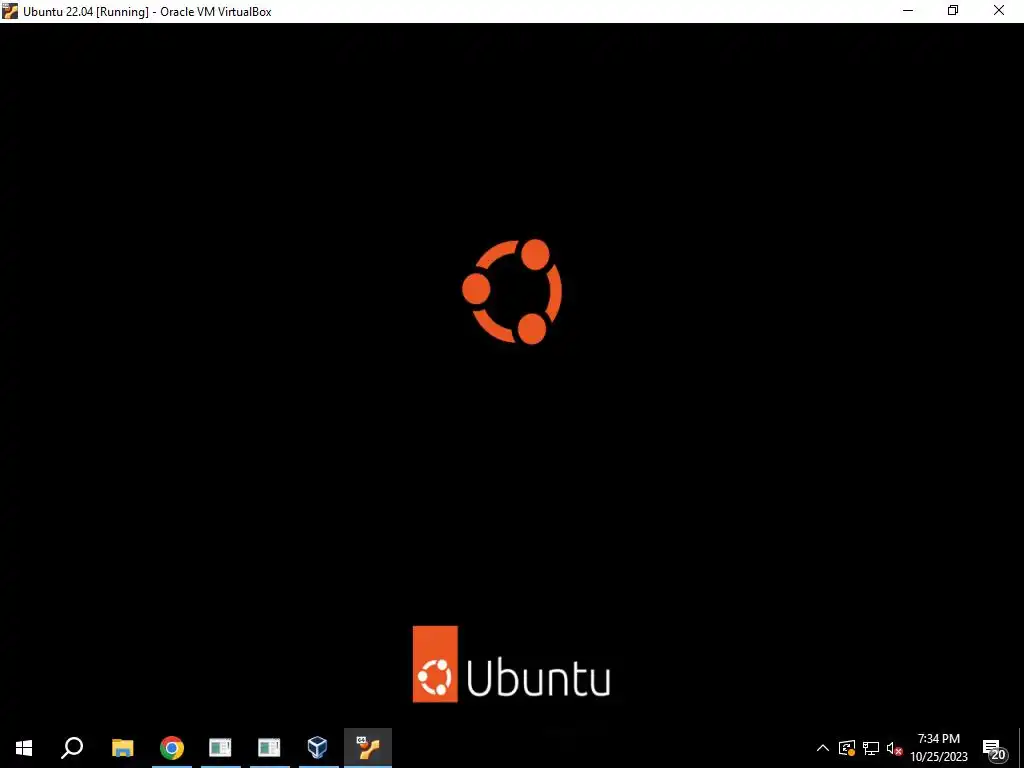Open the muted volume tray icon
Viewport: 1024px width, 768px height.
click(894, 748)
